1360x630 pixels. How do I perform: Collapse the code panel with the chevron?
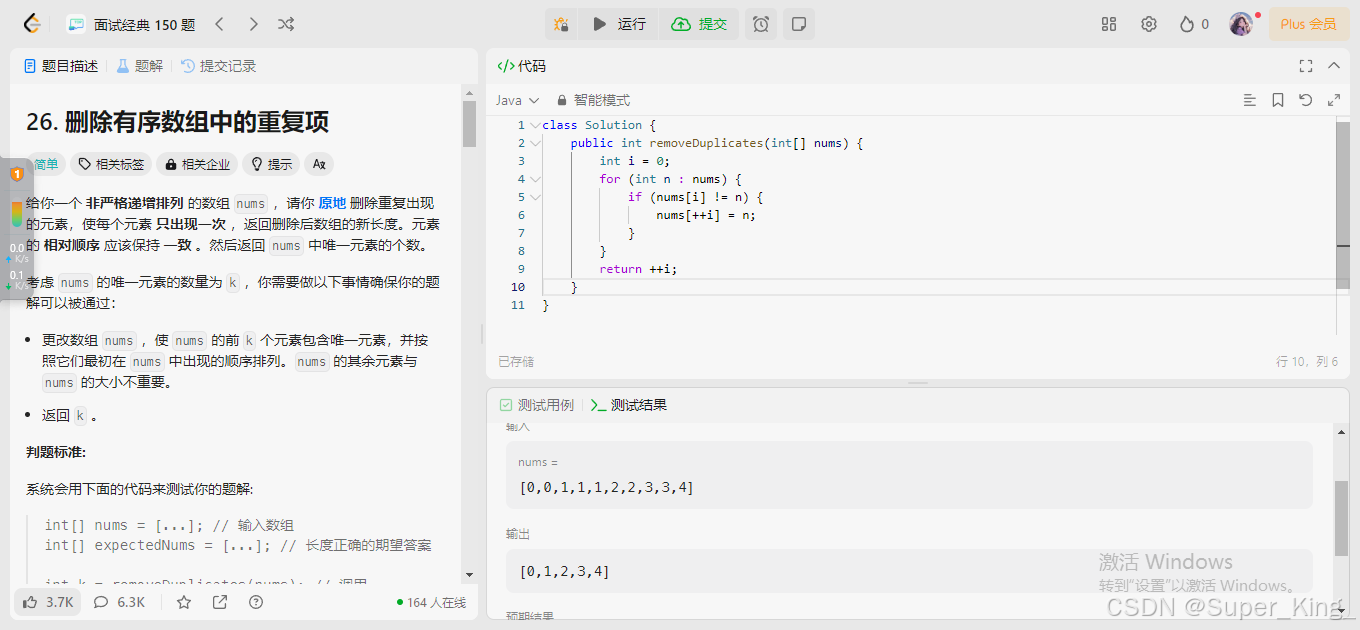[1334, 66]
